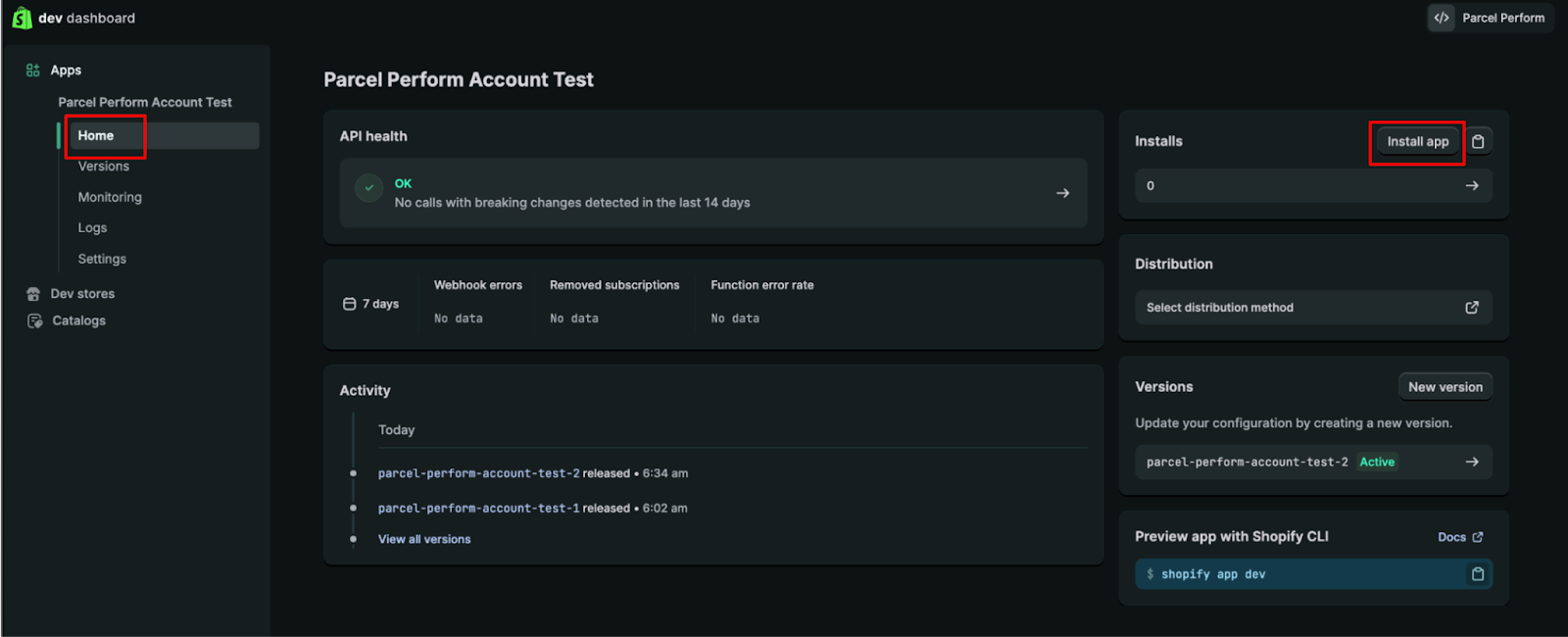The height and width of the screenshot is (637, 1568).
Task: Open API health details arrow
Action: pos(1062,193)
